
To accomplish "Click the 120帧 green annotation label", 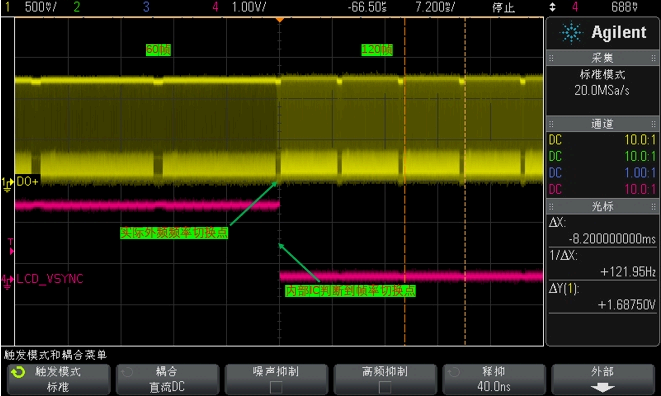I will 377,50.
